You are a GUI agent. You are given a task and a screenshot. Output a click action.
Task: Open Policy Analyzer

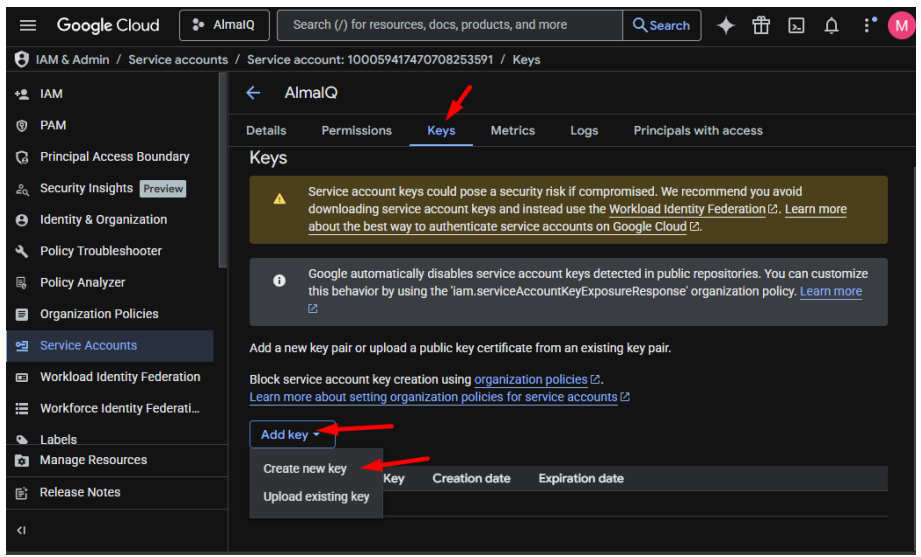point(82,282)
